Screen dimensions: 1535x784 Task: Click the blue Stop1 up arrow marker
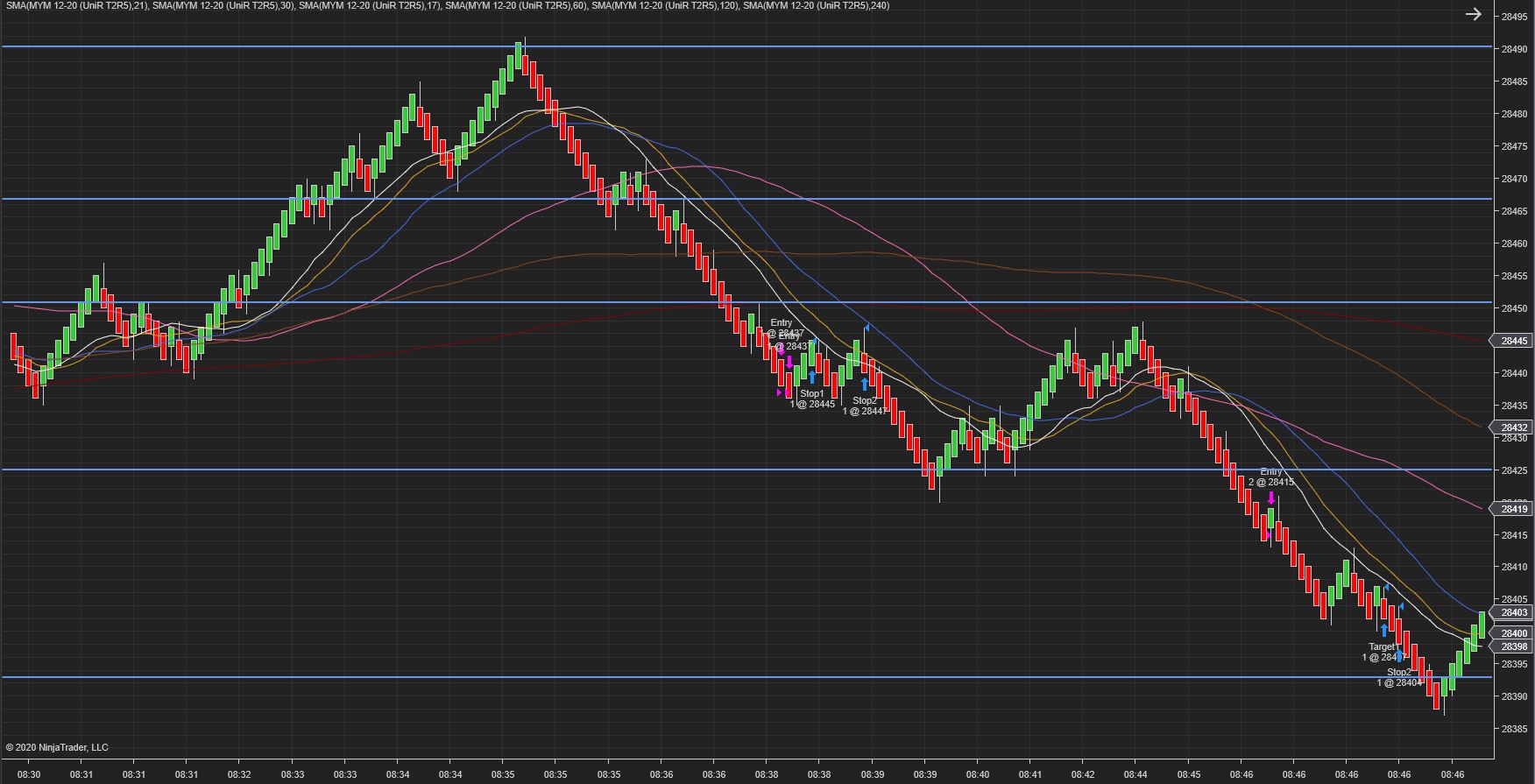[812, 378]
